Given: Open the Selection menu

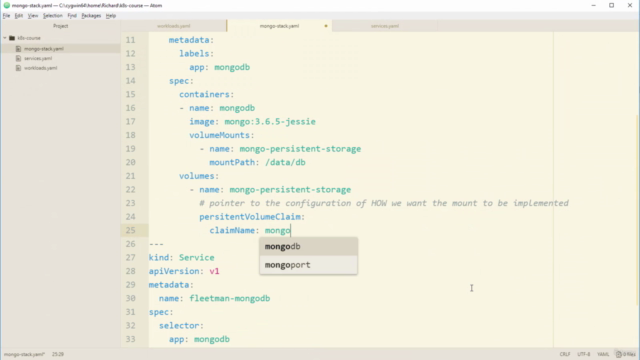Looking at the screenshot, I should [x=53, y=16].
